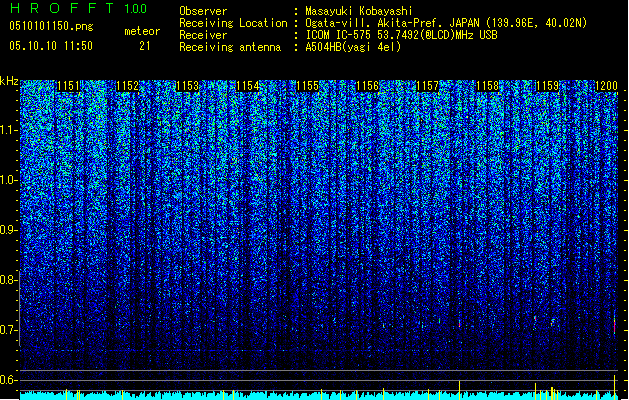Click the 0.7 kHz axis label
This screenshot has width=629, height=400.
coord(9,330)
